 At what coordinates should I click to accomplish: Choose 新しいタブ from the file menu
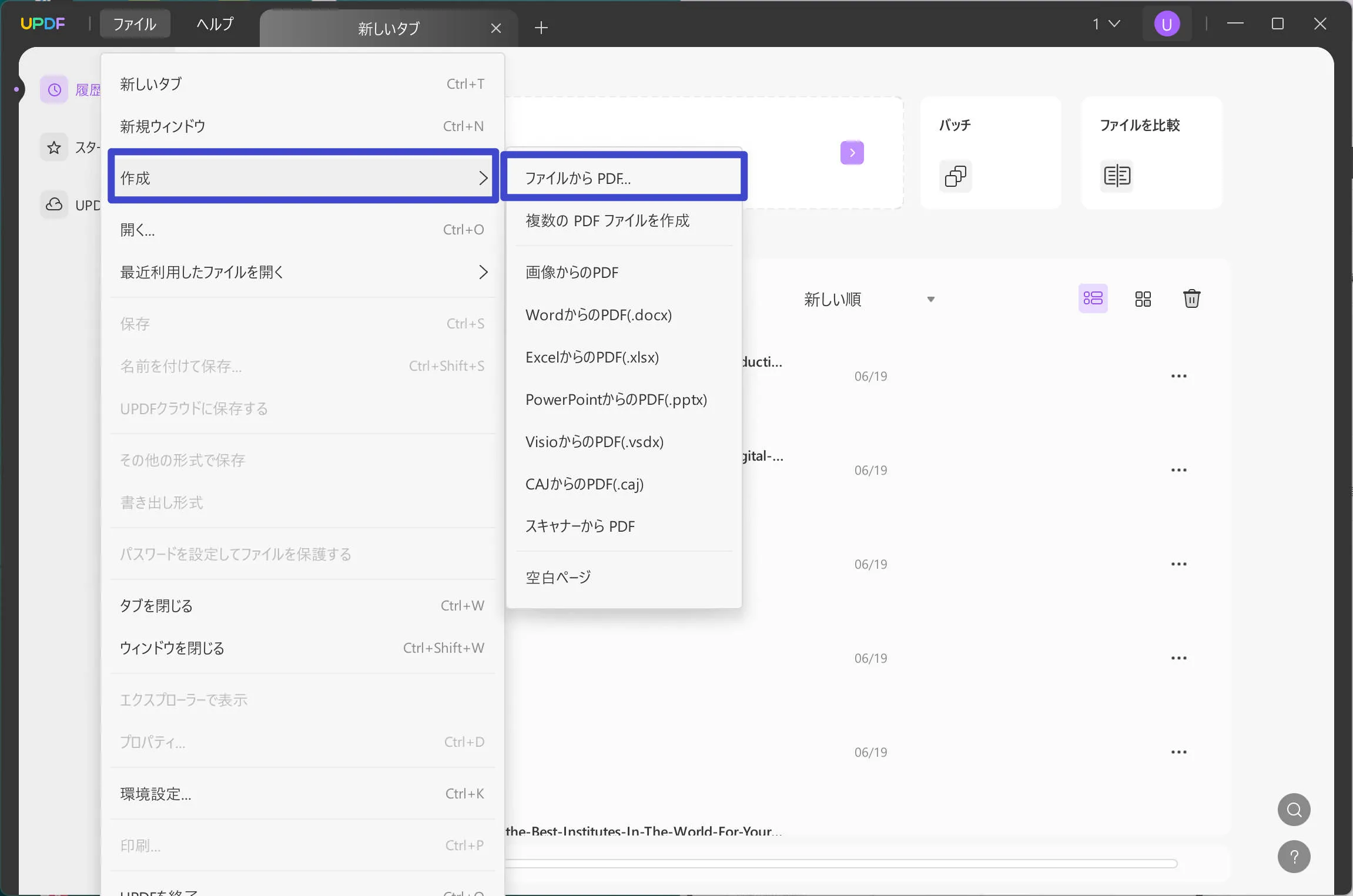click(x=303, y=84)
